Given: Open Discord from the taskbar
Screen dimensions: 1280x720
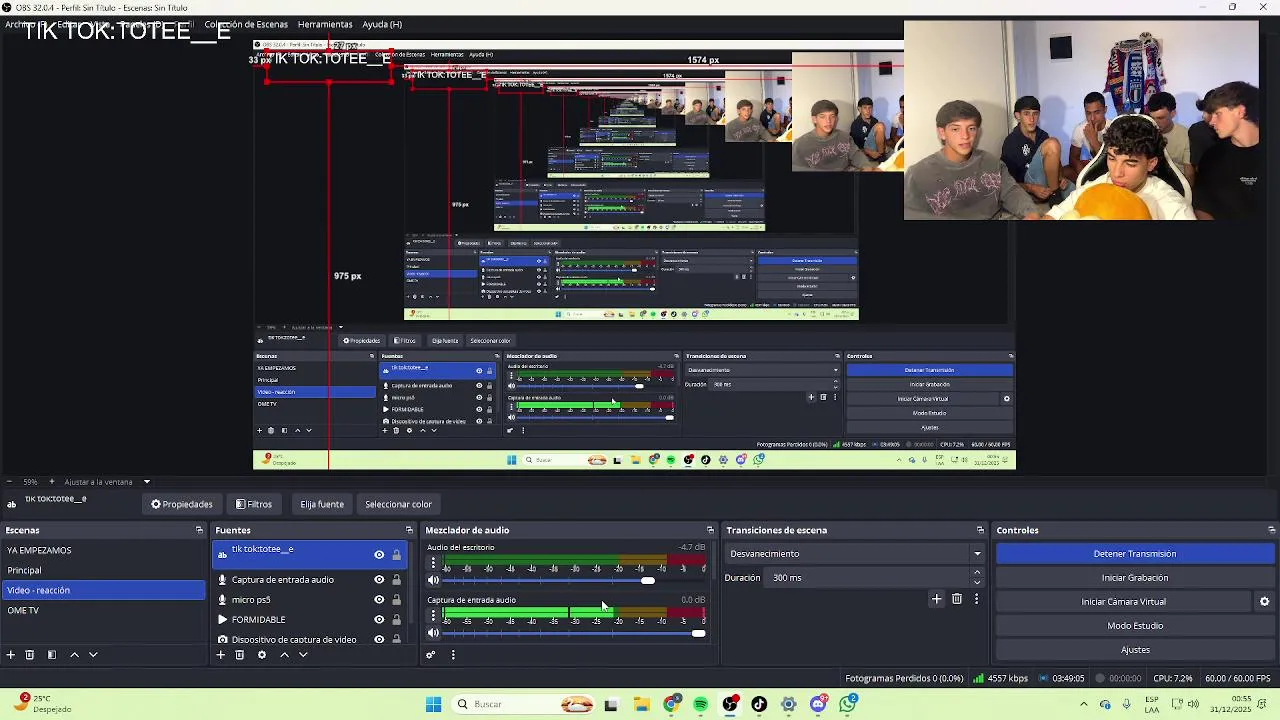Looking at the screenshot, I should [x=818, y=704].
